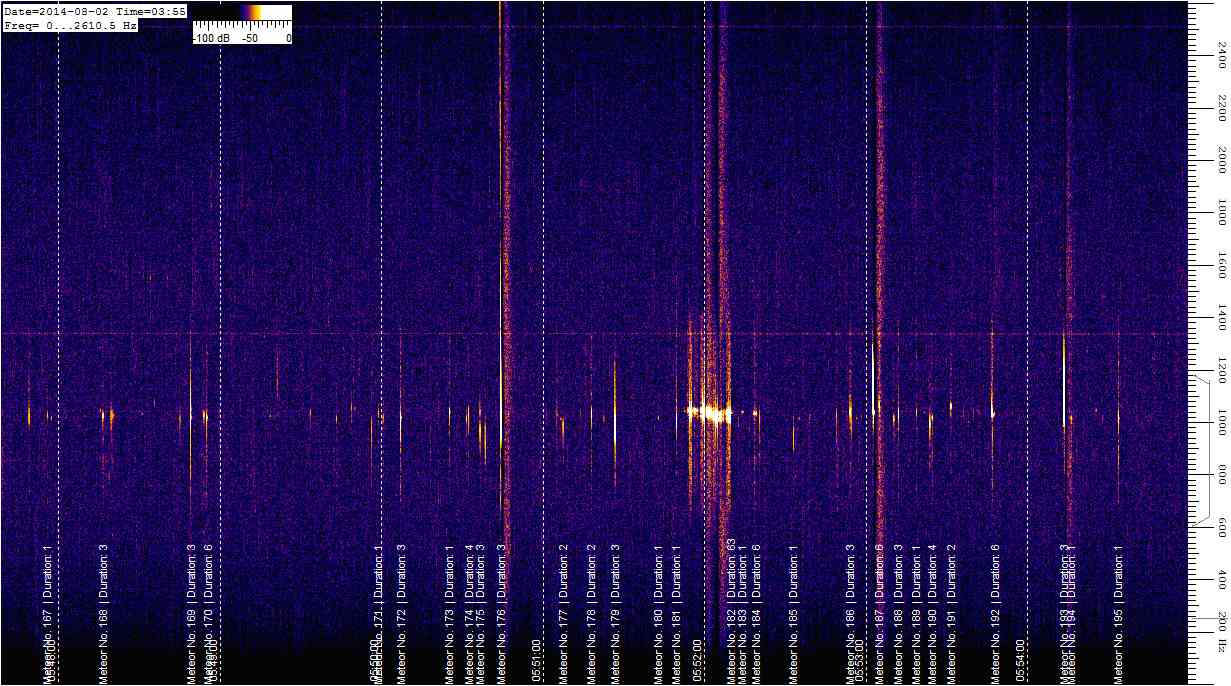Select Meteor No. 182 with Duration 63
The height and width of the screenshot is (686, 1231).
(731, 611)
